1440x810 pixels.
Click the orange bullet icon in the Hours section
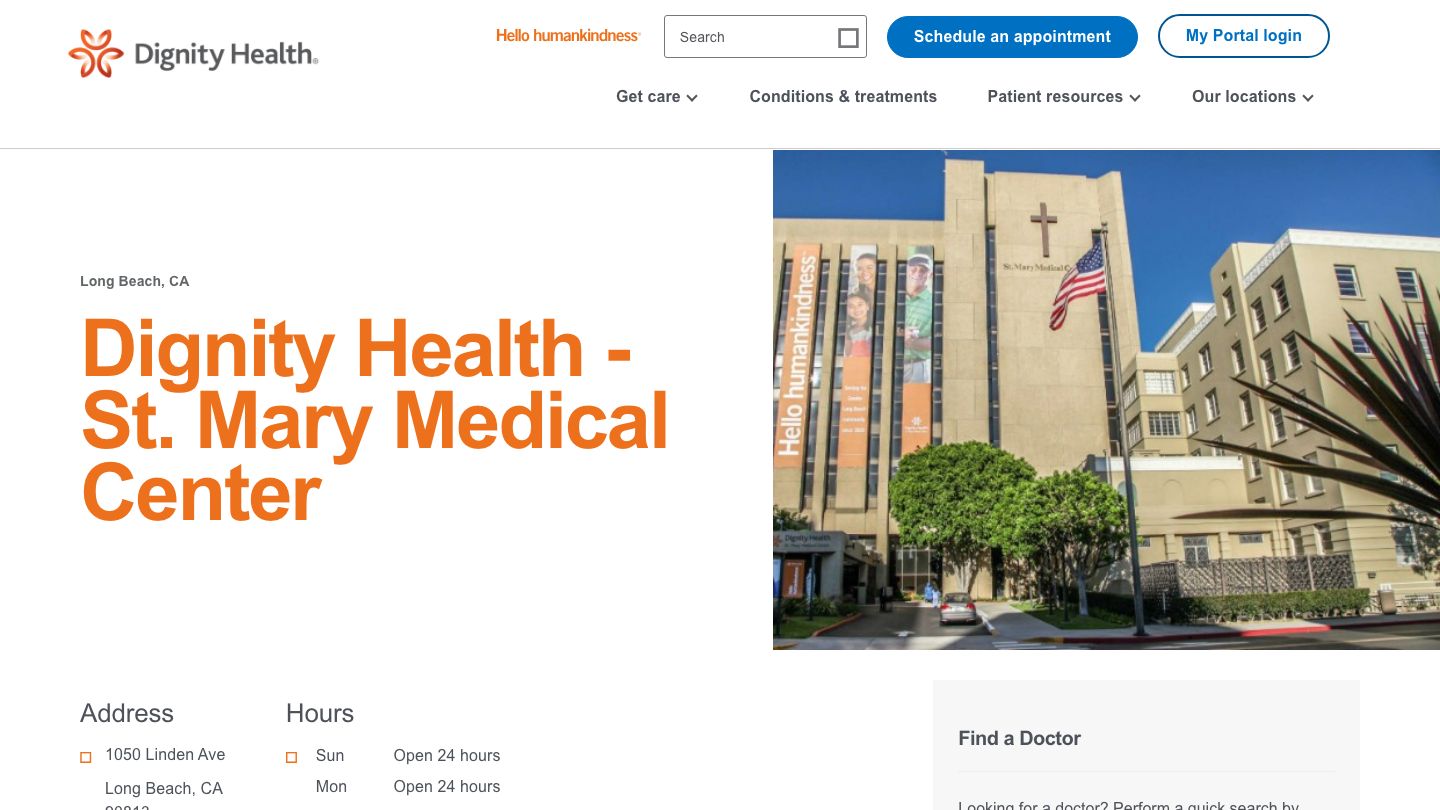(x=291, y=757)
